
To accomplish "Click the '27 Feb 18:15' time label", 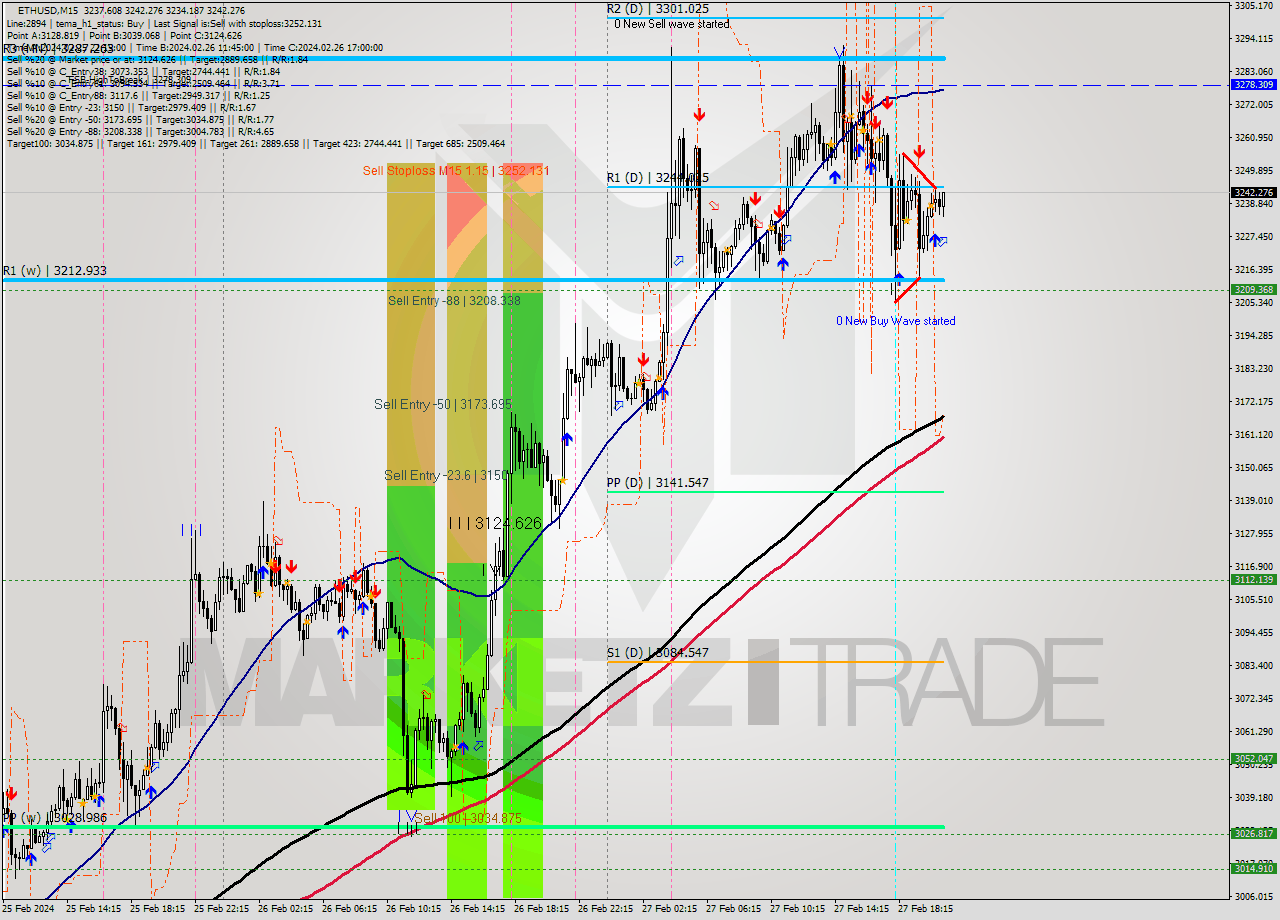I will (926, 909).
